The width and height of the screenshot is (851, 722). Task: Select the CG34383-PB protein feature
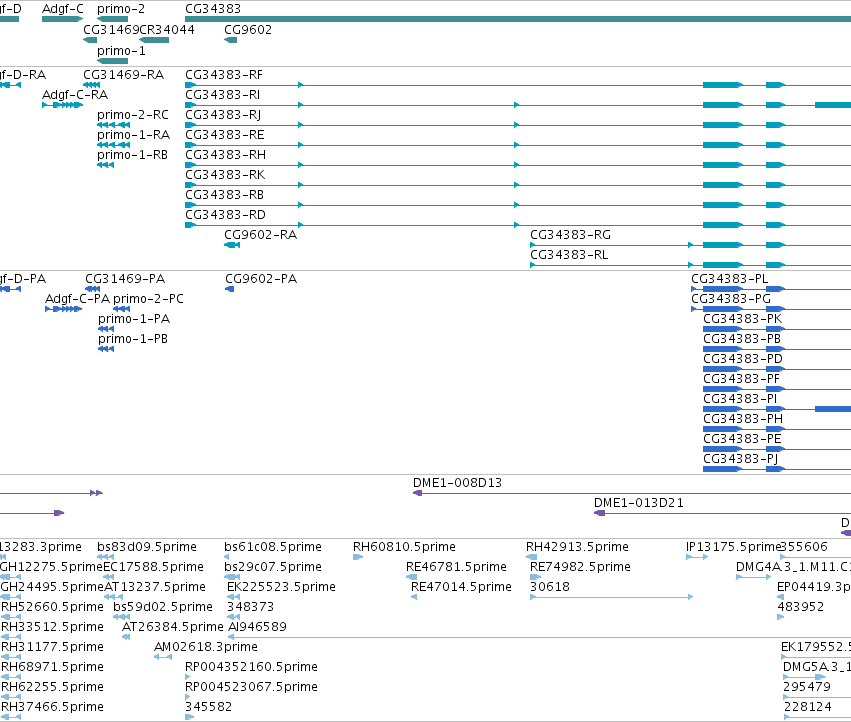[x=777, y=349]
